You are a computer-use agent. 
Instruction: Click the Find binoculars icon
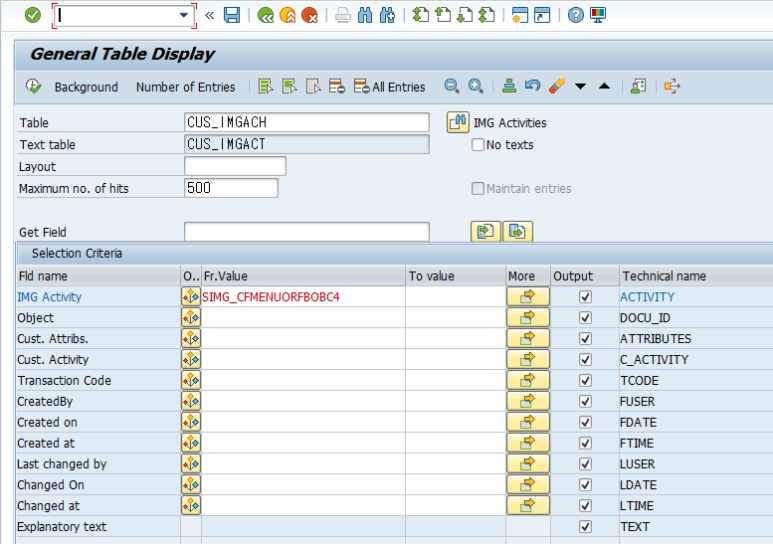365,15
